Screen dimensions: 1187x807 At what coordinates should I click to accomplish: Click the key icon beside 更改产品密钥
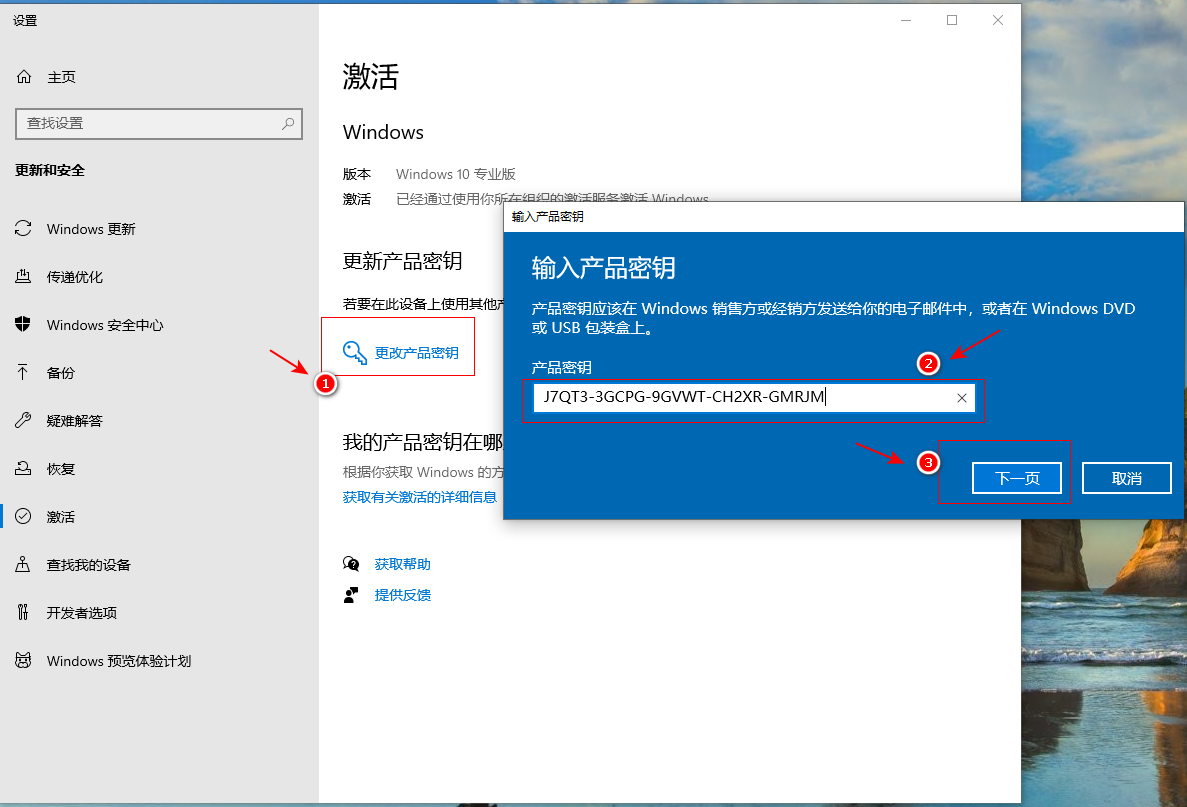pos(355,352)
